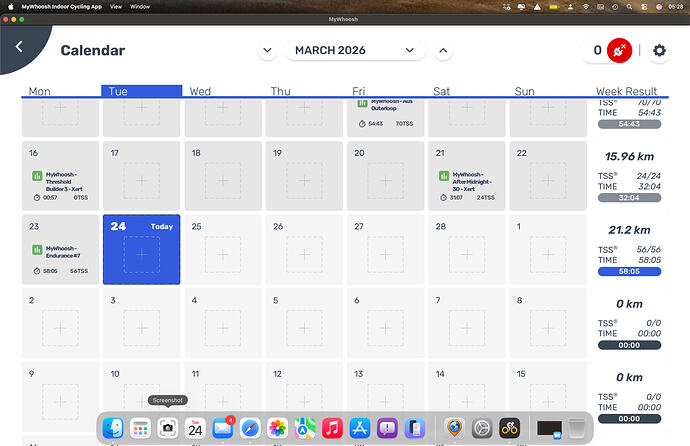Click the 32:04 weekly time bar
Viewport: 690px width, 446px height.
click(x=629, y=198)
